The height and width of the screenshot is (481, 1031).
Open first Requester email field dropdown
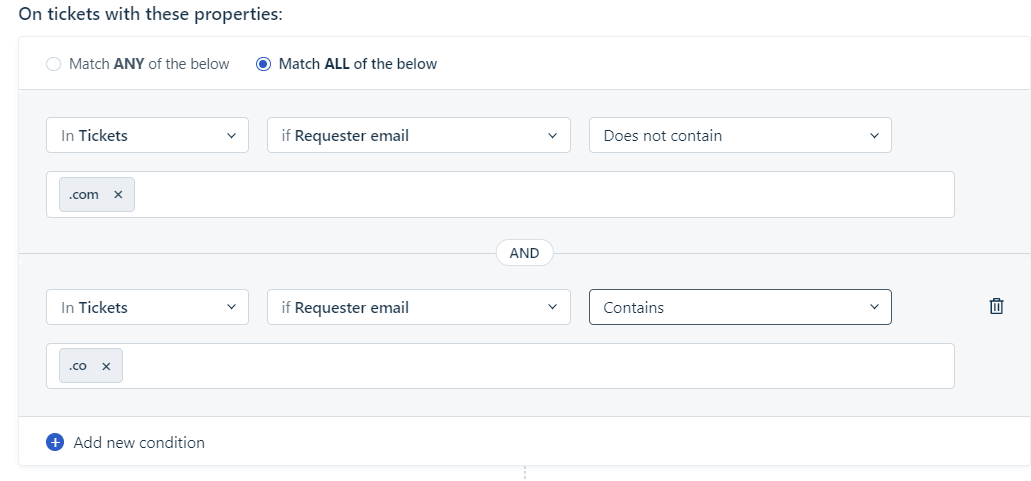tap(418, 136)
